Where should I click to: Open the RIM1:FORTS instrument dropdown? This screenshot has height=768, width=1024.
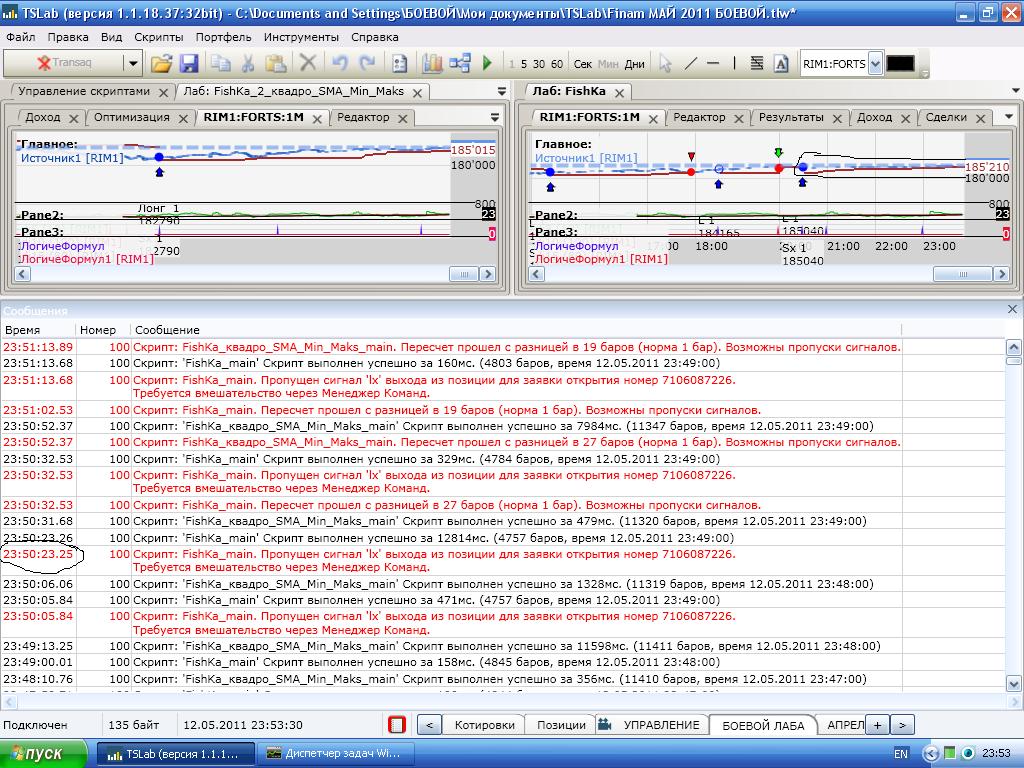pyautogui.click(x=875, y=64)
